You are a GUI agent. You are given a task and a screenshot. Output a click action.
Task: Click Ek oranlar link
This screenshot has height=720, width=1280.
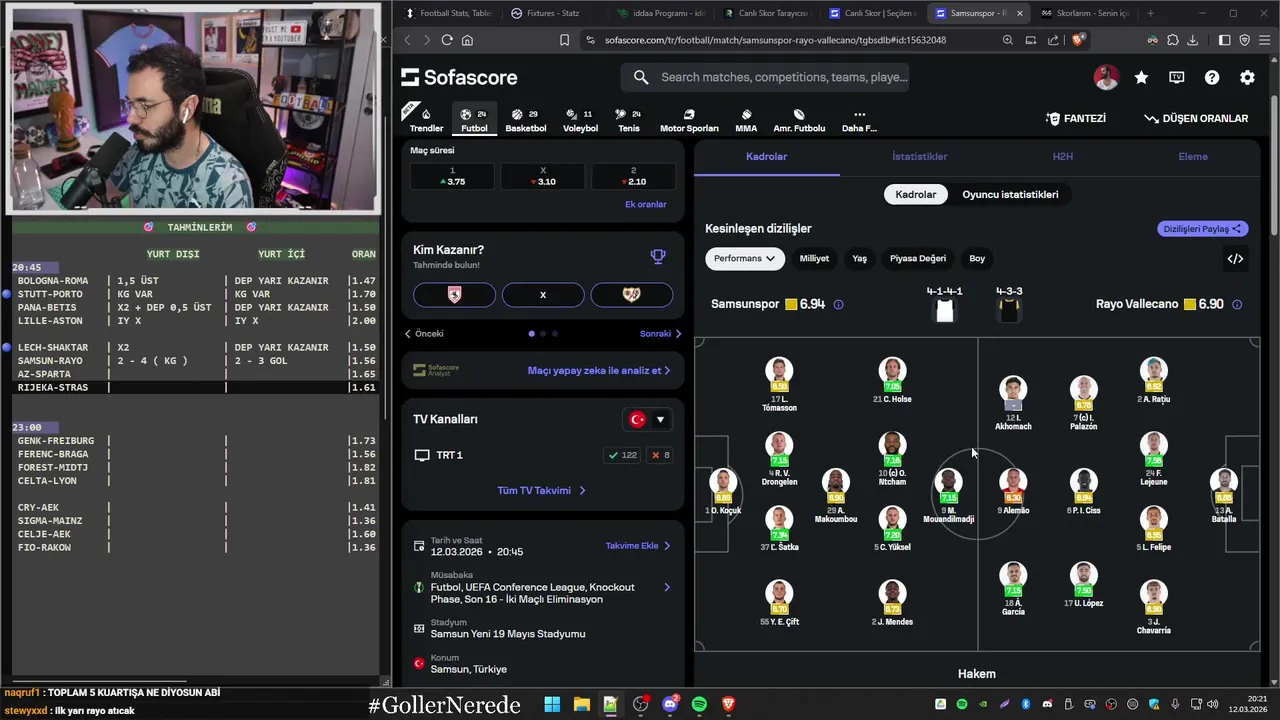click(x=646, y=204)
